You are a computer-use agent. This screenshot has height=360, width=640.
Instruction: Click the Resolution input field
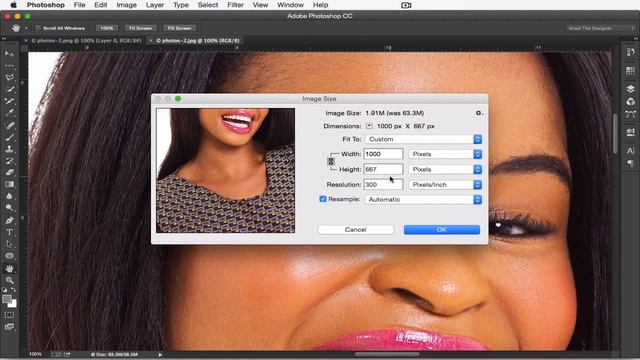[x=383, y=185]
